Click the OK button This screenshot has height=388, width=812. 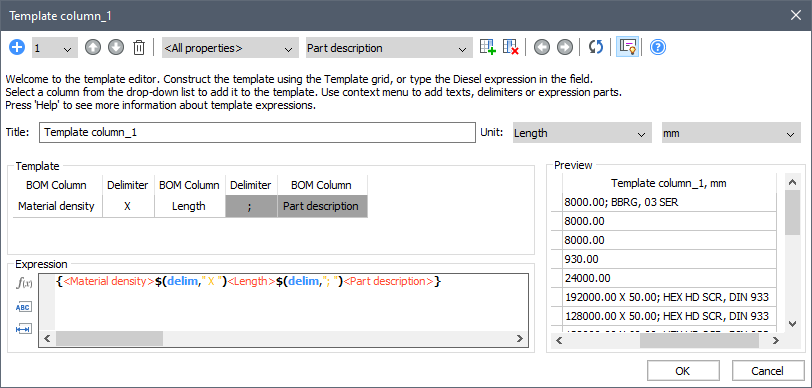[683, 371]
